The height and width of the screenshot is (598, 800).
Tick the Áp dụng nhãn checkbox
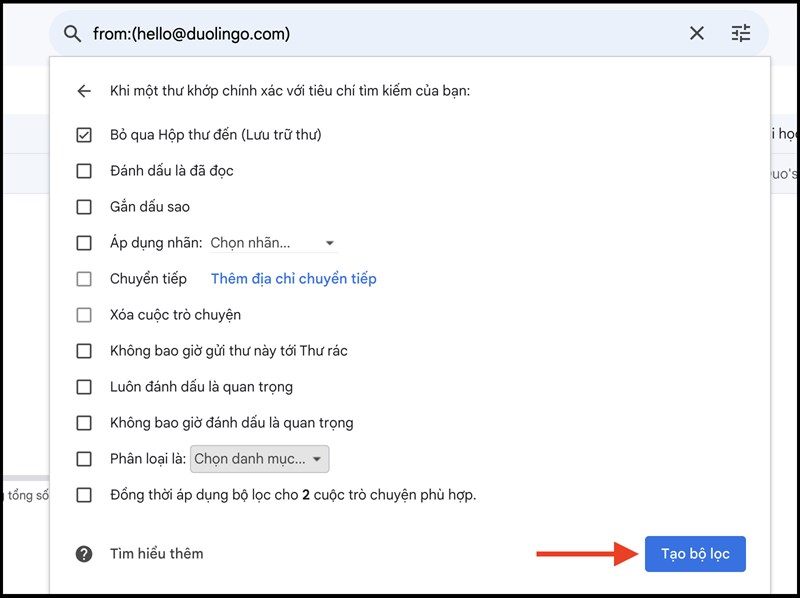(x=84, y=243)
